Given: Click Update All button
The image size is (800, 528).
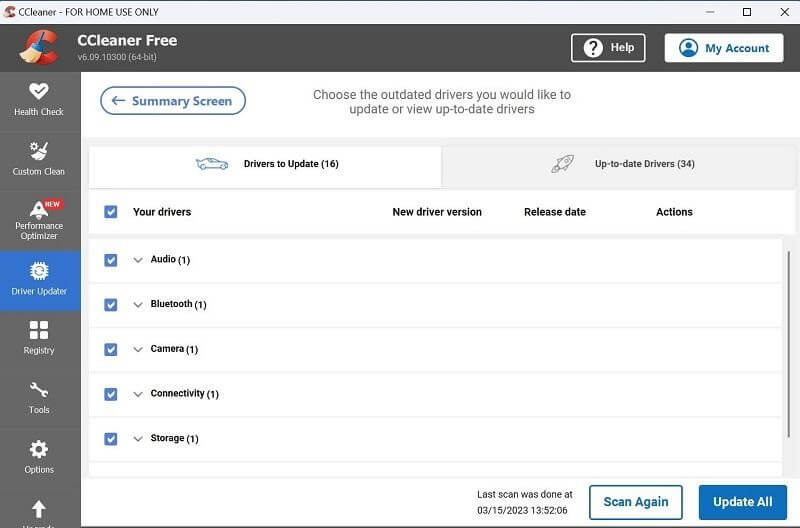Looking at the screenshot, I should coord(743,502).
